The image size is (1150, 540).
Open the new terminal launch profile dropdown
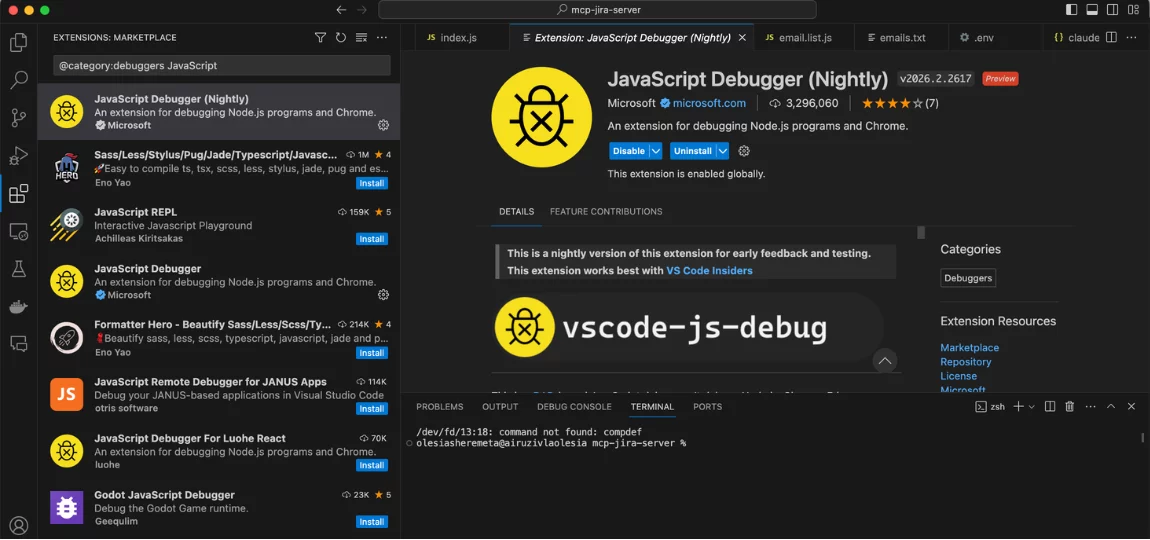point(1031,406)
